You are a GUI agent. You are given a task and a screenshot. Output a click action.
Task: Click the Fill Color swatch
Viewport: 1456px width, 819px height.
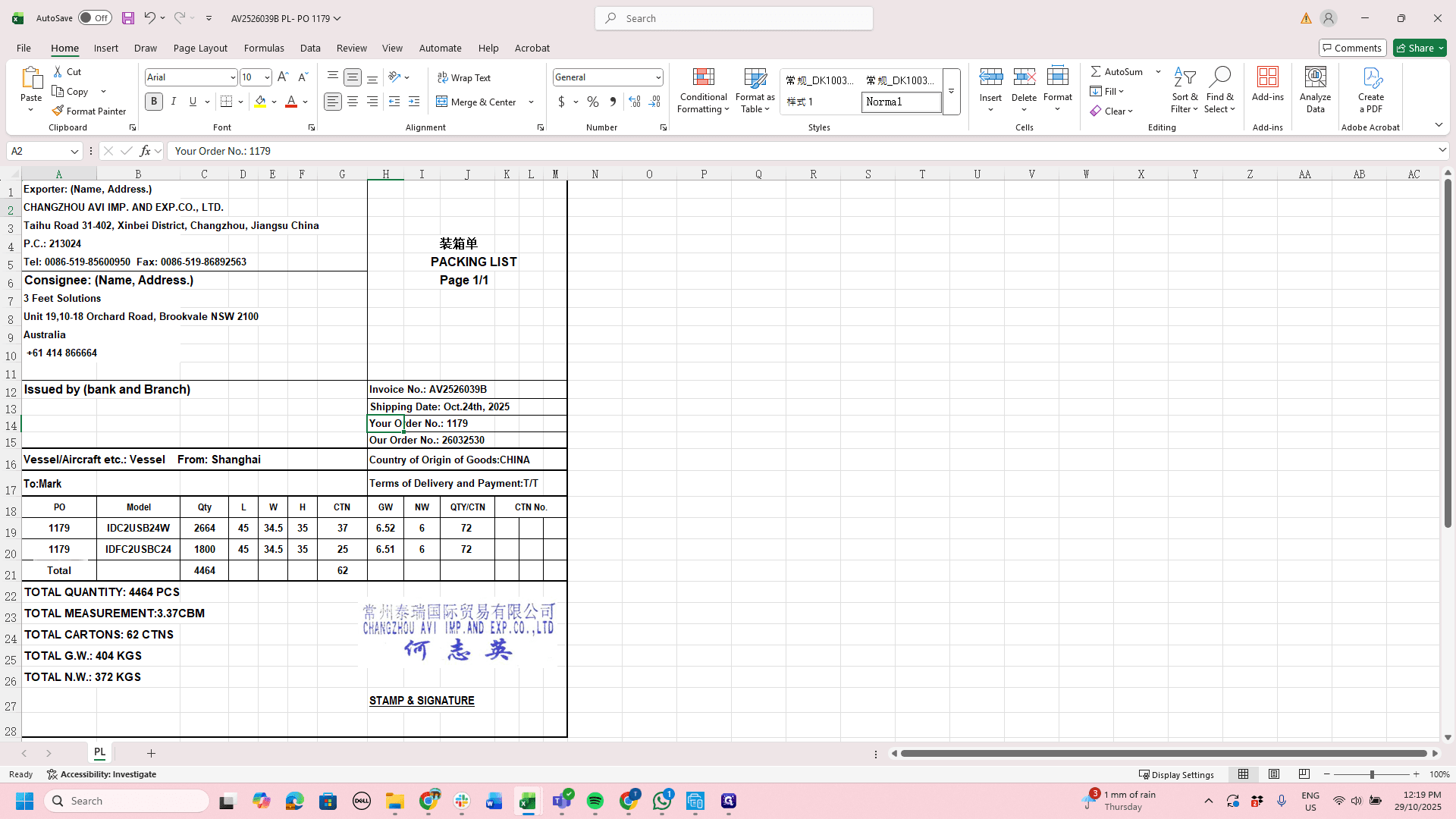tap(261, 102)
